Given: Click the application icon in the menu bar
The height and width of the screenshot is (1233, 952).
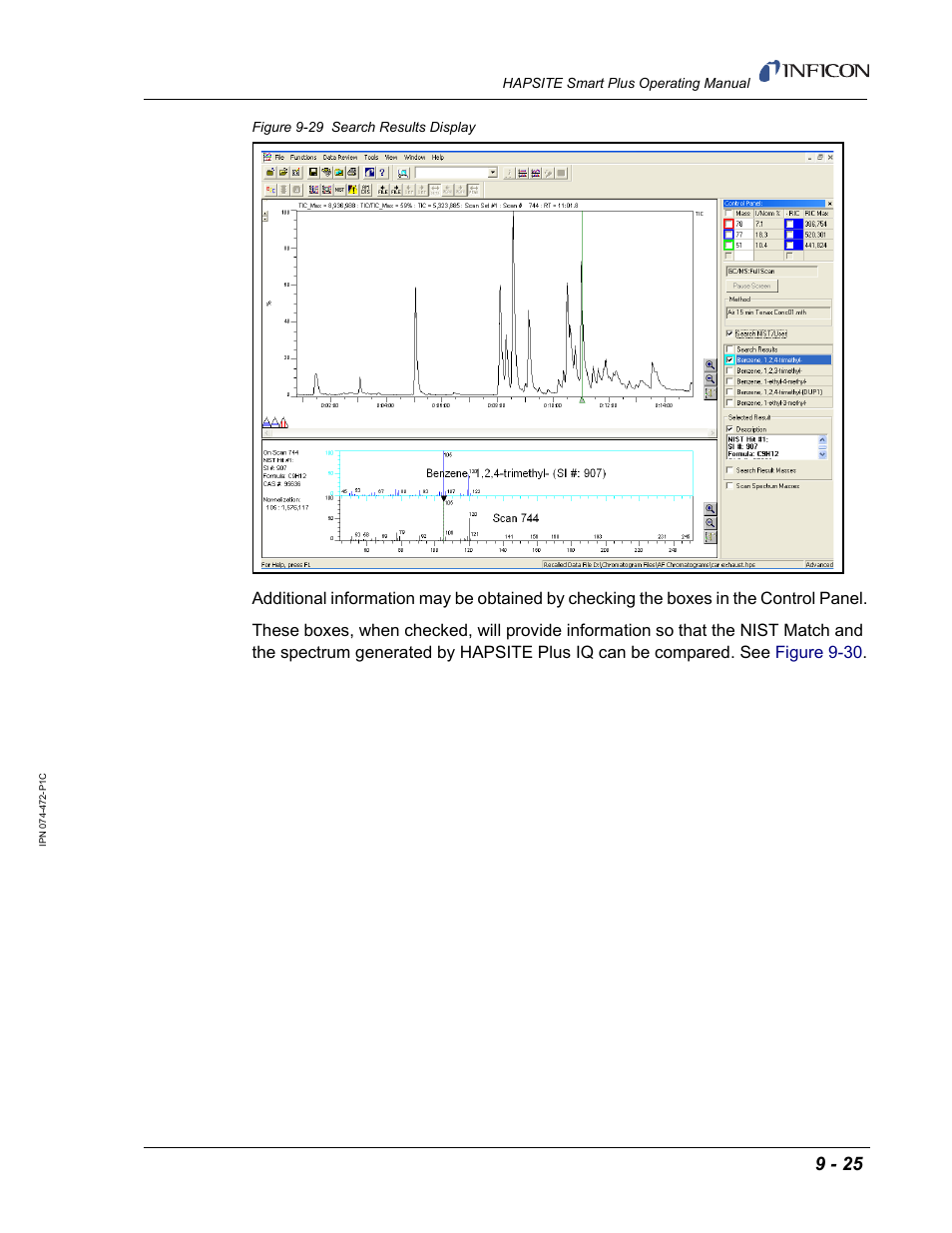Looking at the screenshot, I should [266, 157].
